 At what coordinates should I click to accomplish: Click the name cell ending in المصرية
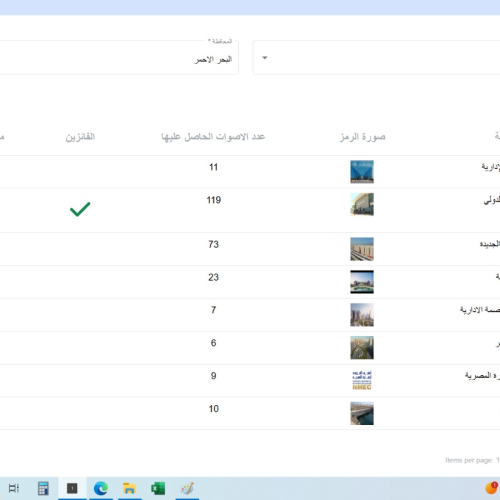coord(482,376)
